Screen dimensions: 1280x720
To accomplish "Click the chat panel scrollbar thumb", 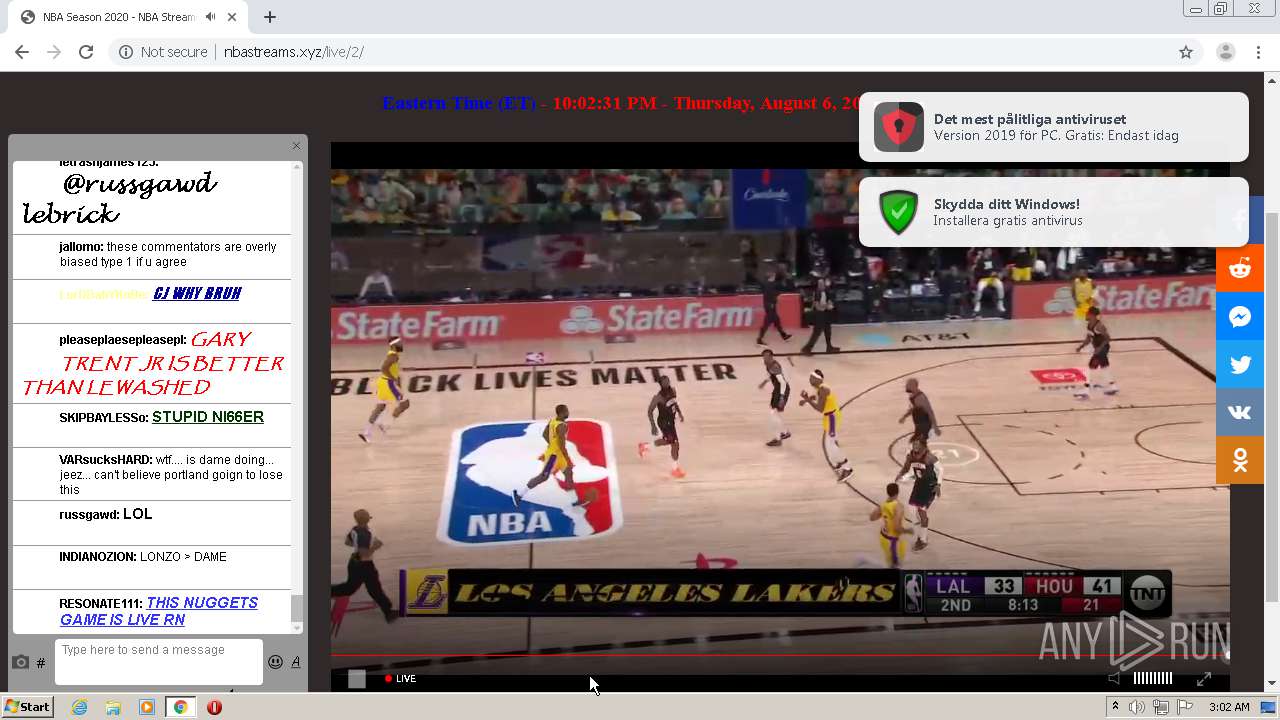I will tap(296, 608).
